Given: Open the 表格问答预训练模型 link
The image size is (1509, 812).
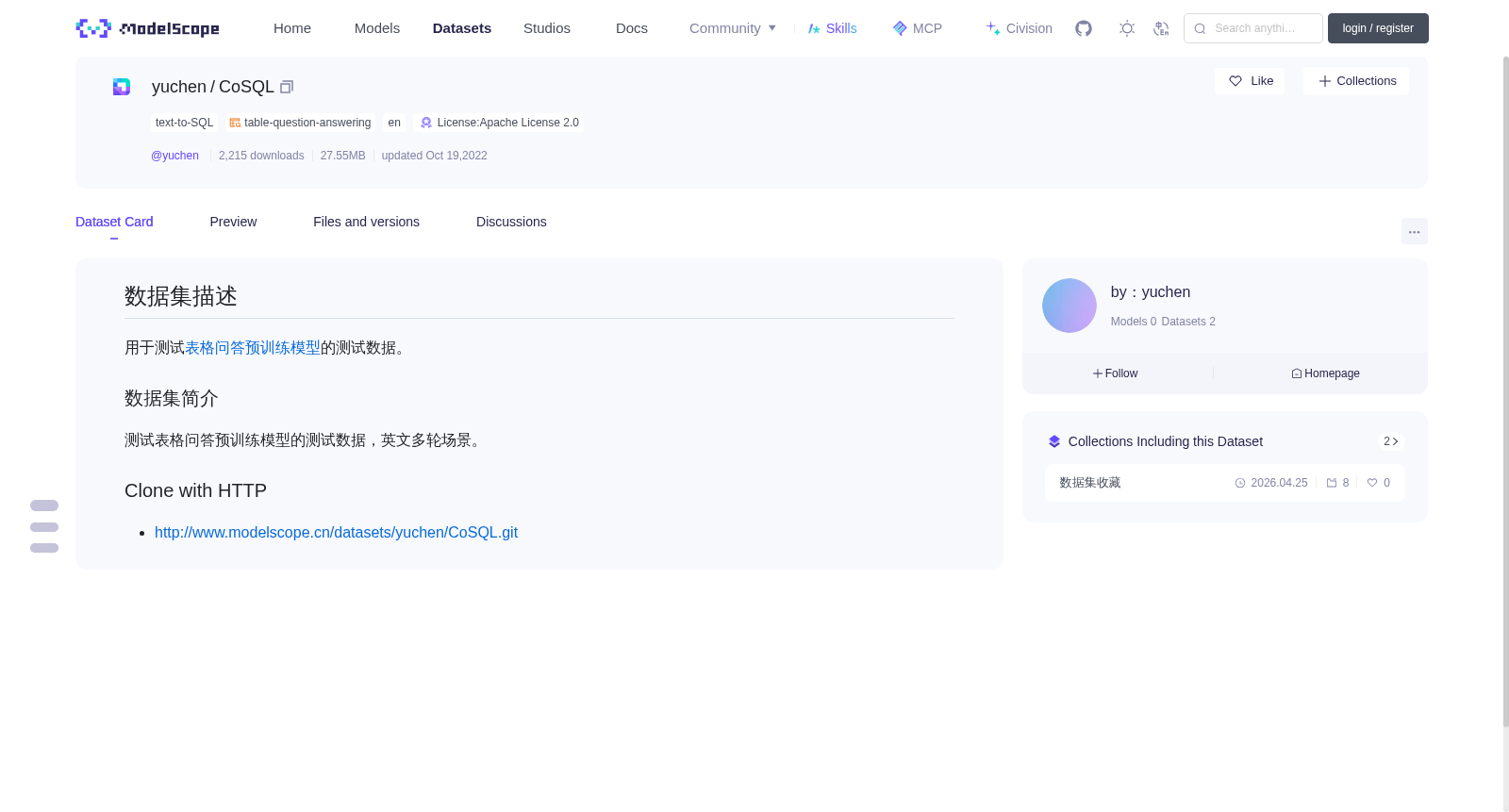Looking at the screenshot, I should (x=253, y=348).
